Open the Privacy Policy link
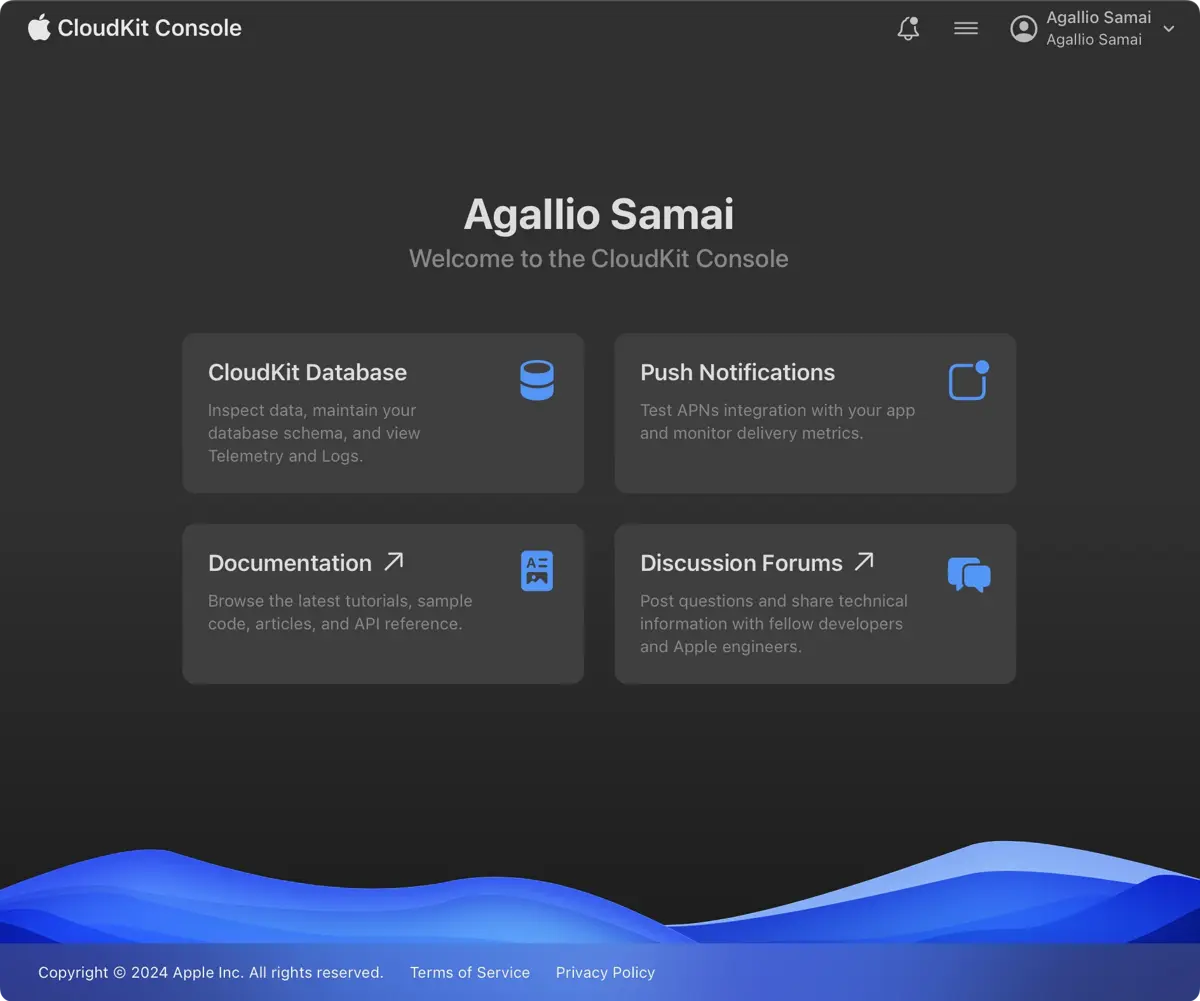This screenshot has height=1001, width=1200. [x=605, y=972]
